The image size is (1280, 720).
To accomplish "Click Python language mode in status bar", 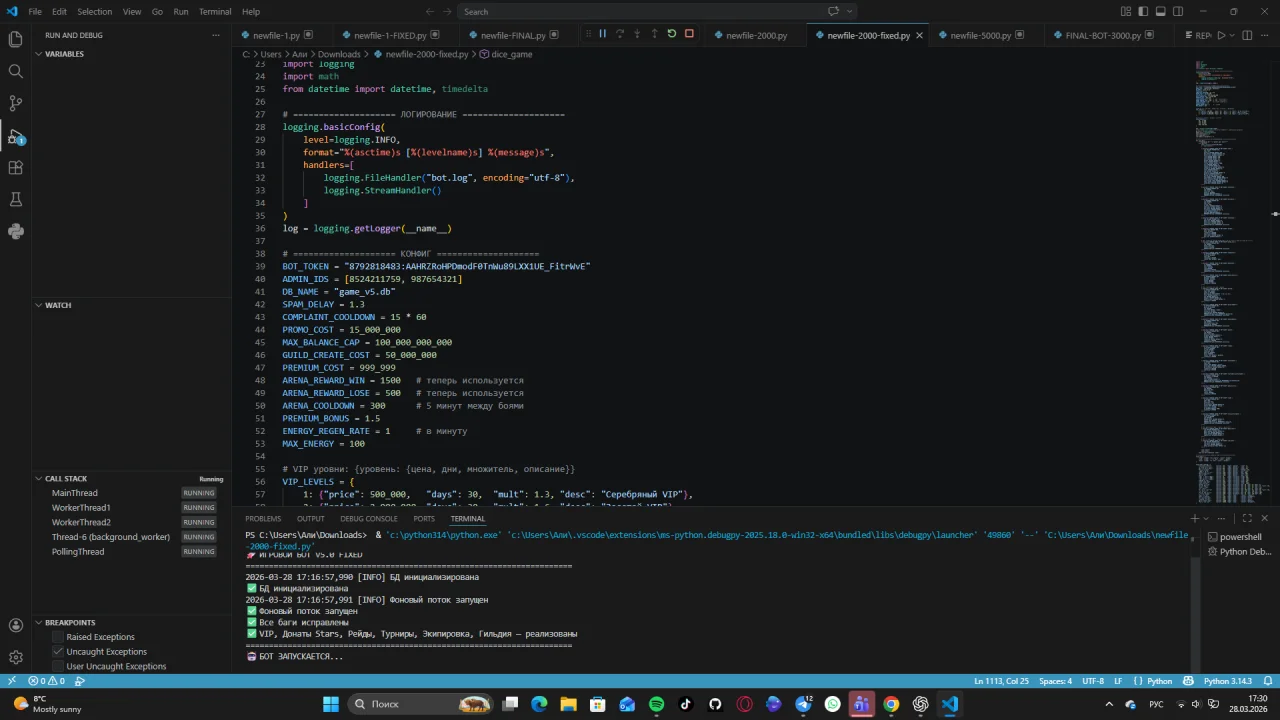I will coord(1159,681).
